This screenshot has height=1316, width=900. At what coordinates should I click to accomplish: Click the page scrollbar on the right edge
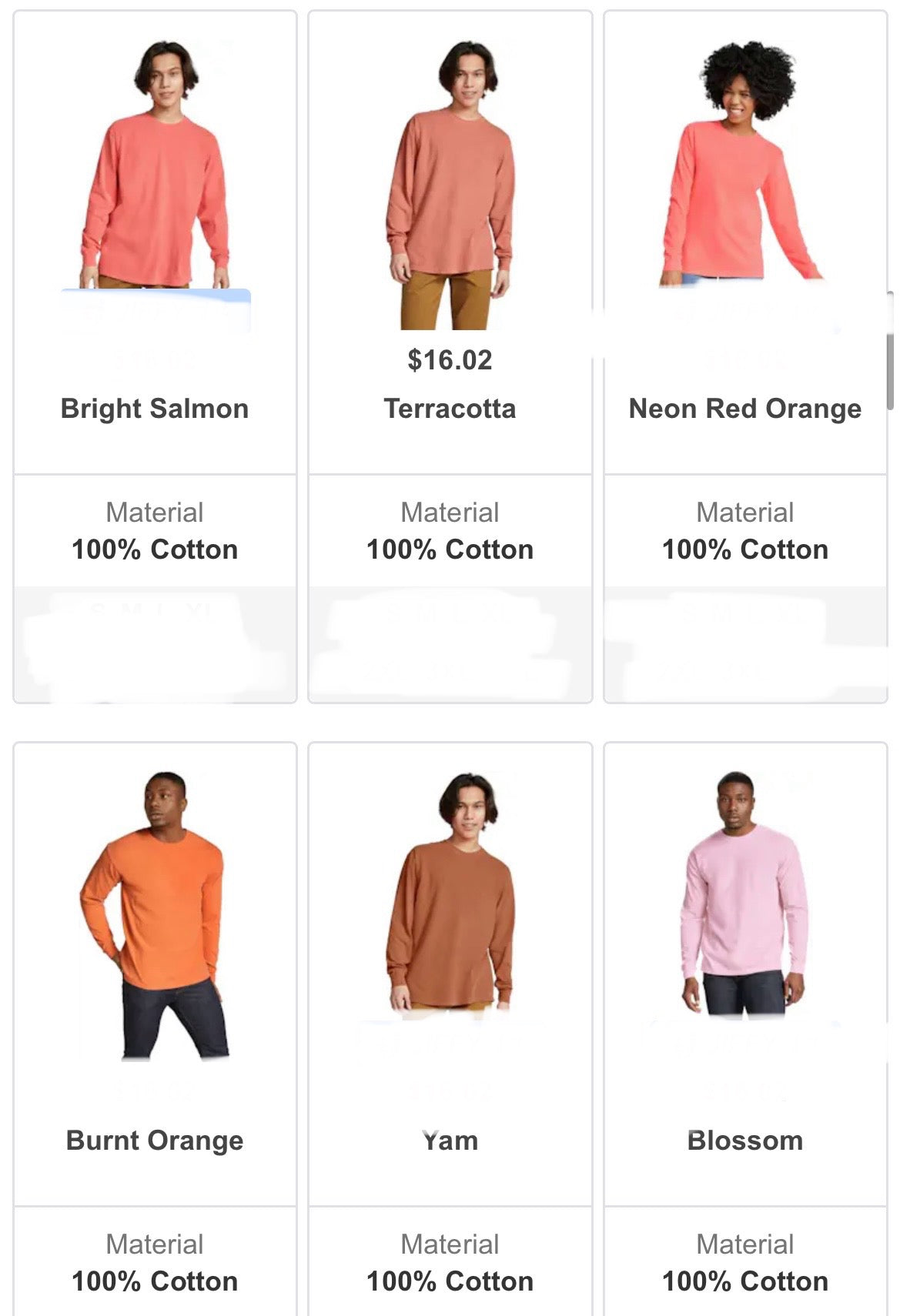tap(890, 351)
